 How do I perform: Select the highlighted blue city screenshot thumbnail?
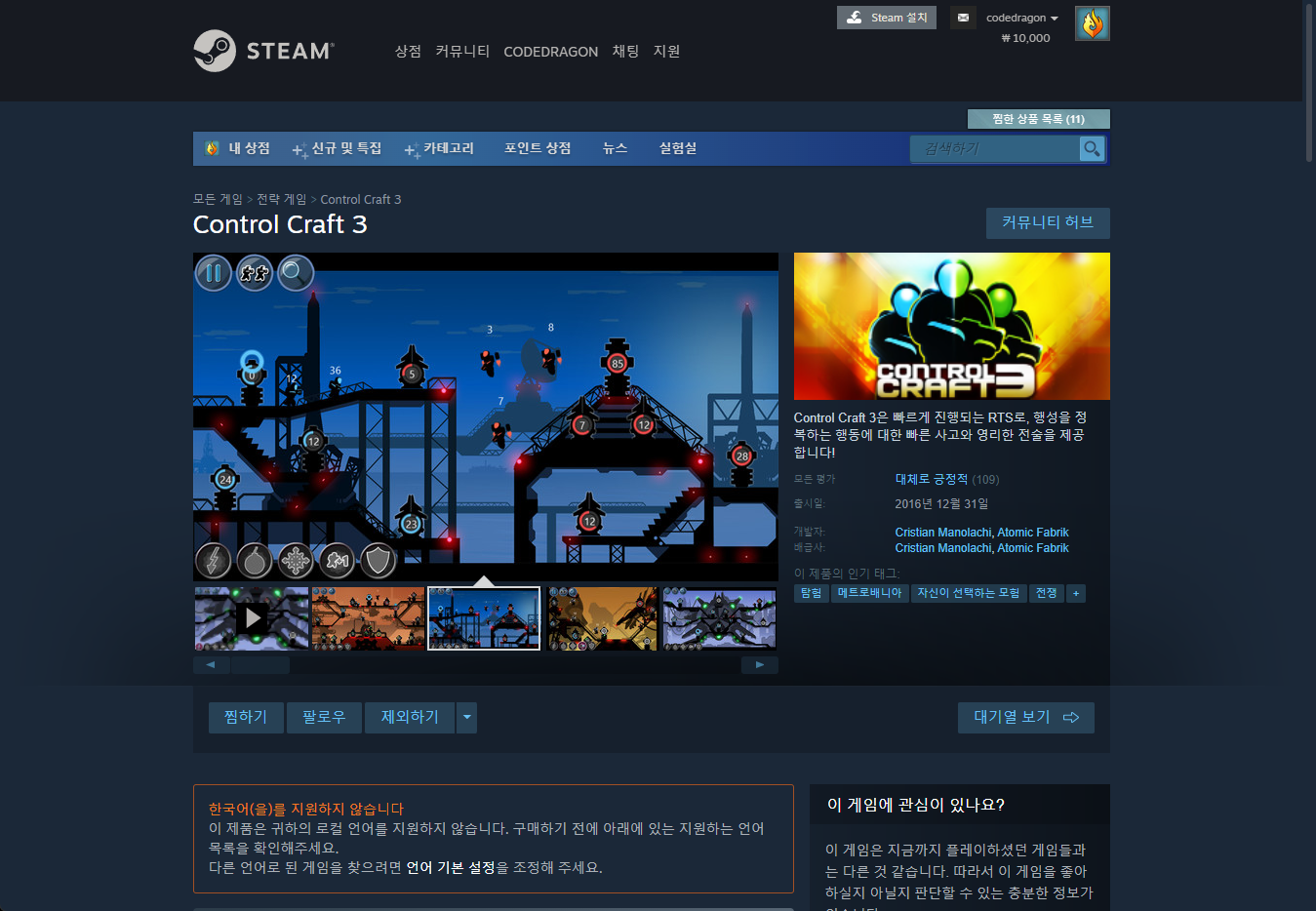[x=484, y=617]
